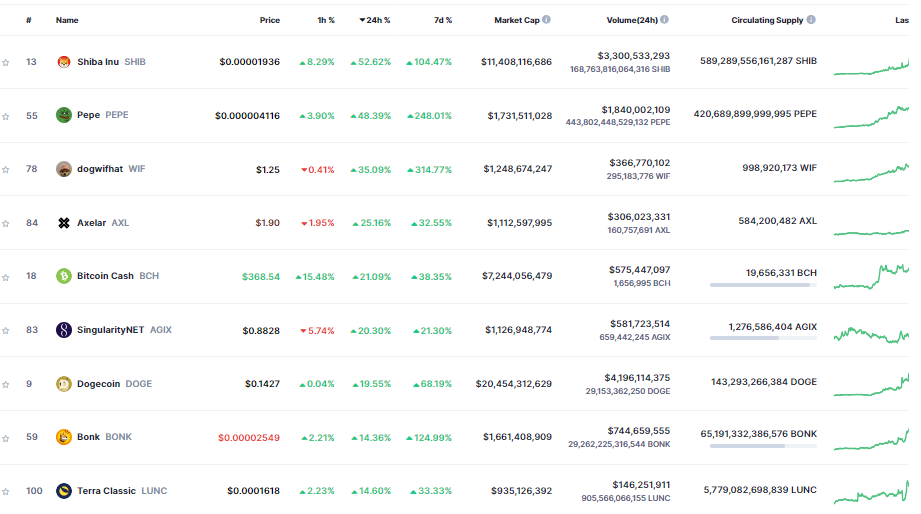The width and height of the screenshot is (921, 514).
Task: Click the Dogecoin logo
Action: (63, 384)
